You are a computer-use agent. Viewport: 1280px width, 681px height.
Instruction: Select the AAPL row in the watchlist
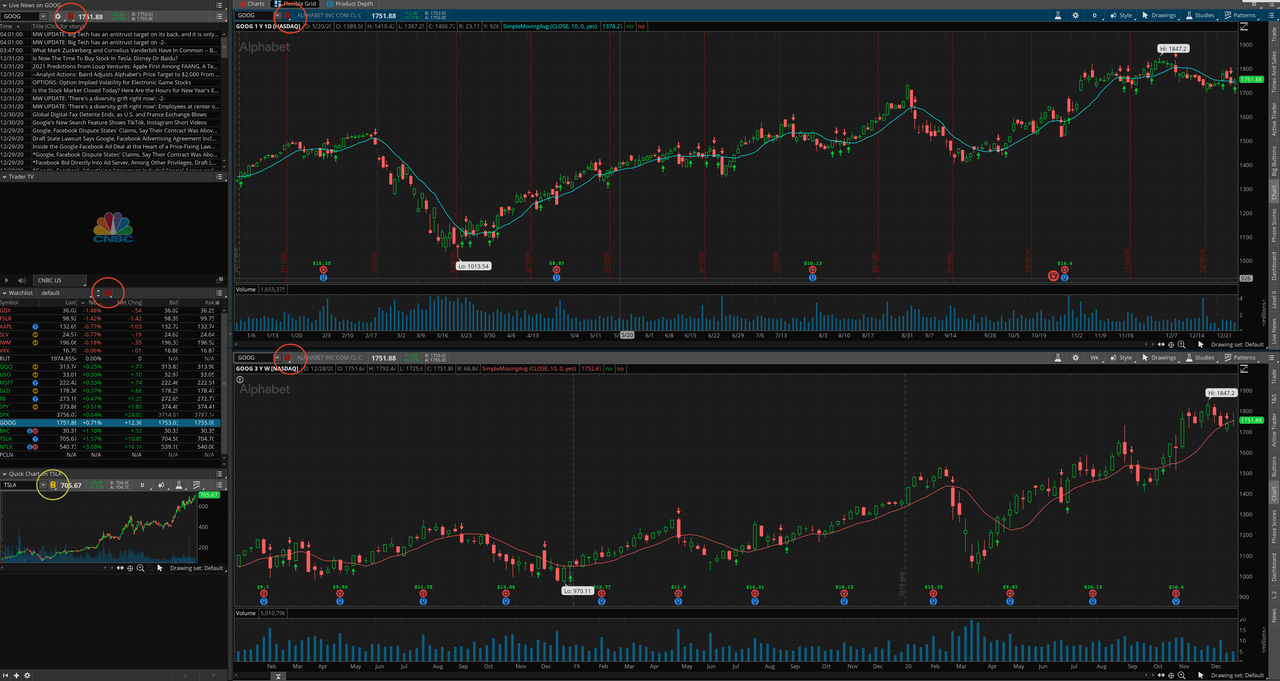[110, 326]
